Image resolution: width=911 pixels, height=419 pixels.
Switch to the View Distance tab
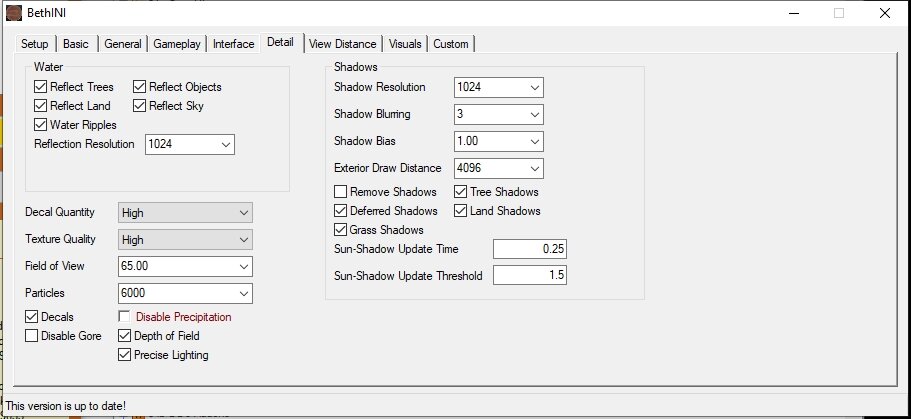343,44
